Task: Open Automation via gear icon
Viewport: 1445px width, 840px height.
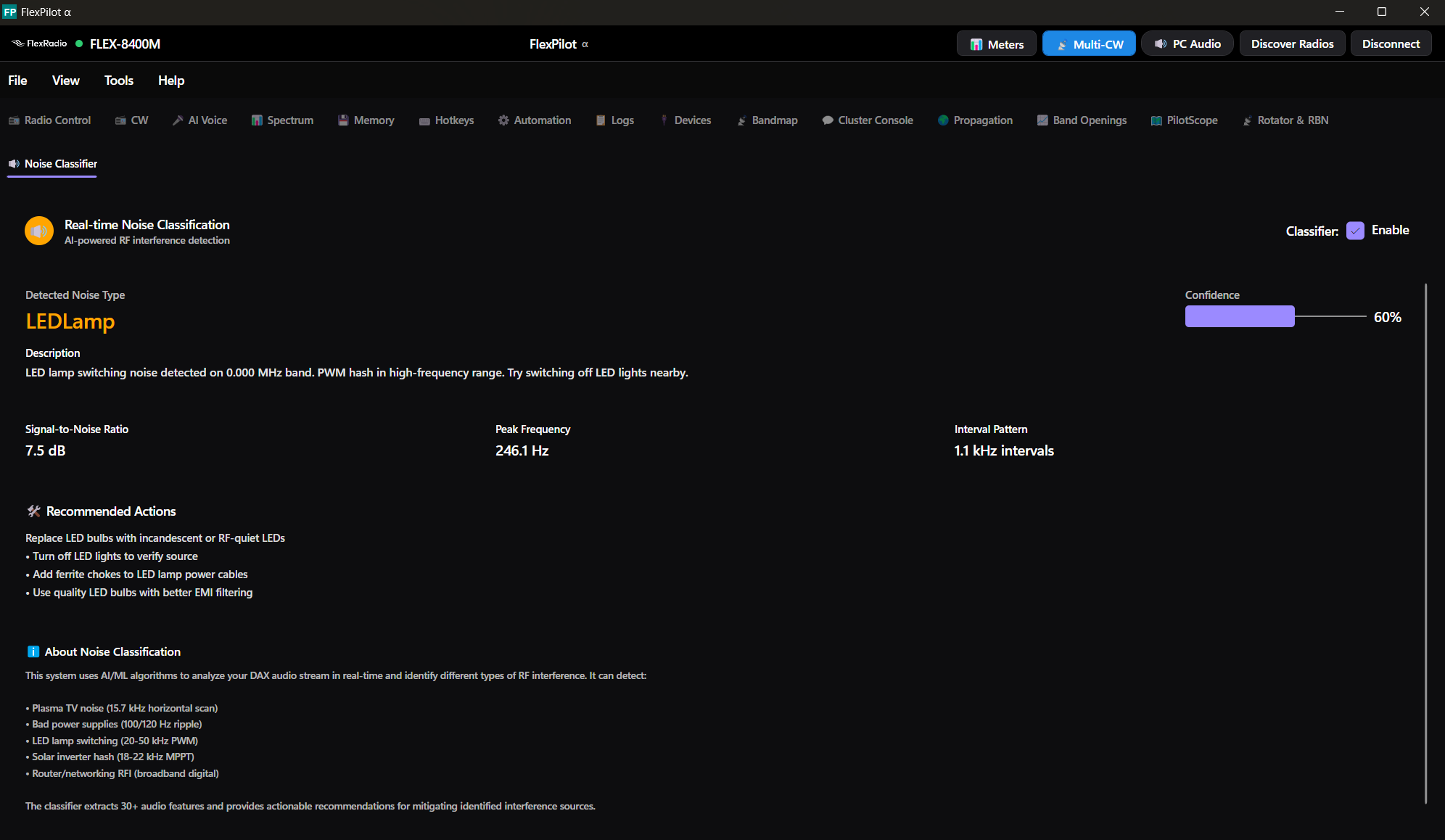Action: [503, 120]
